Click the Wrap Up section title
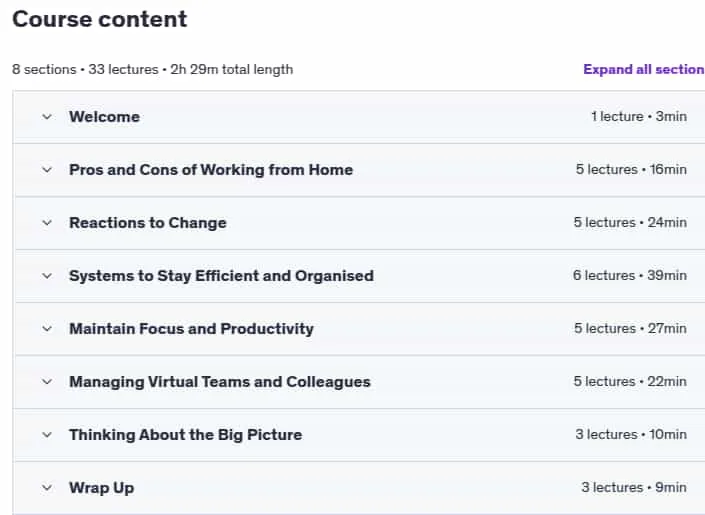The image size is (705, 515). pyautogui.click(x=101, y=488)
